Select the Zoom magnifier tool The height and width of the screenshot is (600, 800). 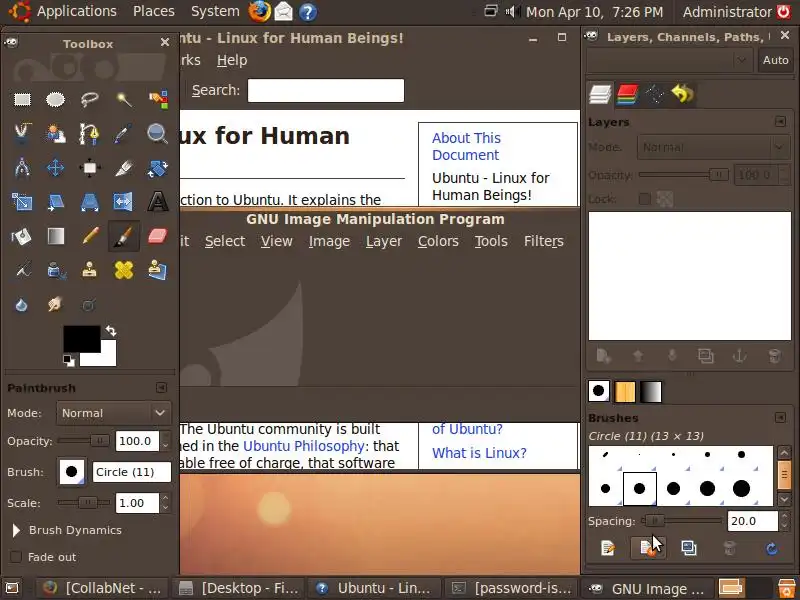pyautogui.click(x=158, y=134)
